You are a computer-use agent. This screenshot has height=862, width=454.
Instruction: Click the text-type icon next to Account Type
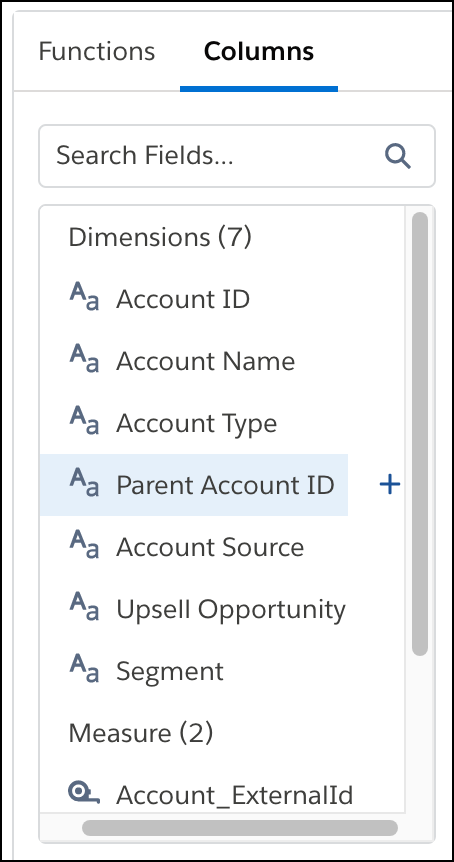84,422
